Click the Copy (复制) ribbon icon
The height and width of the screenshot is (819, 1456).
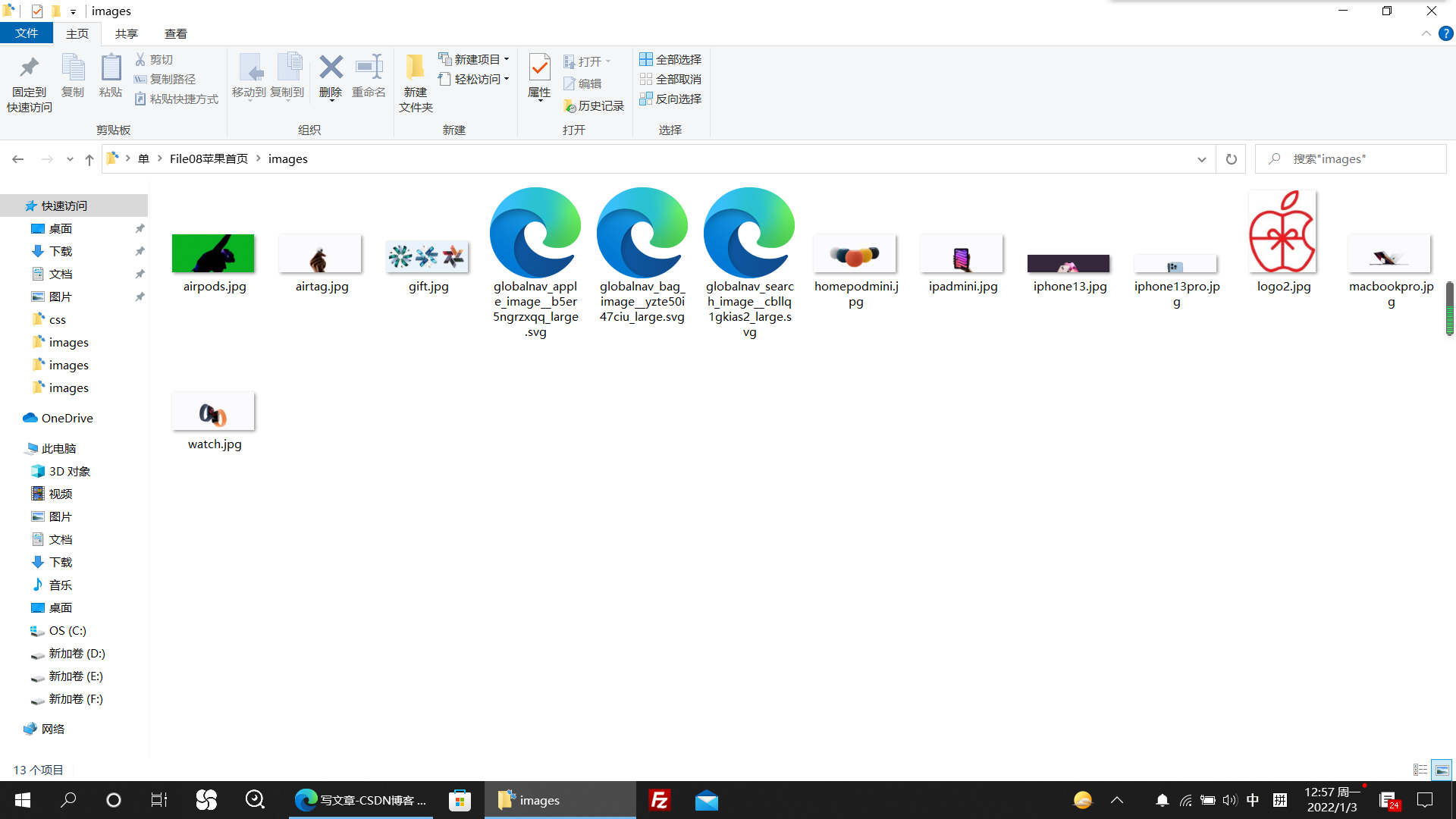[73, 68]
